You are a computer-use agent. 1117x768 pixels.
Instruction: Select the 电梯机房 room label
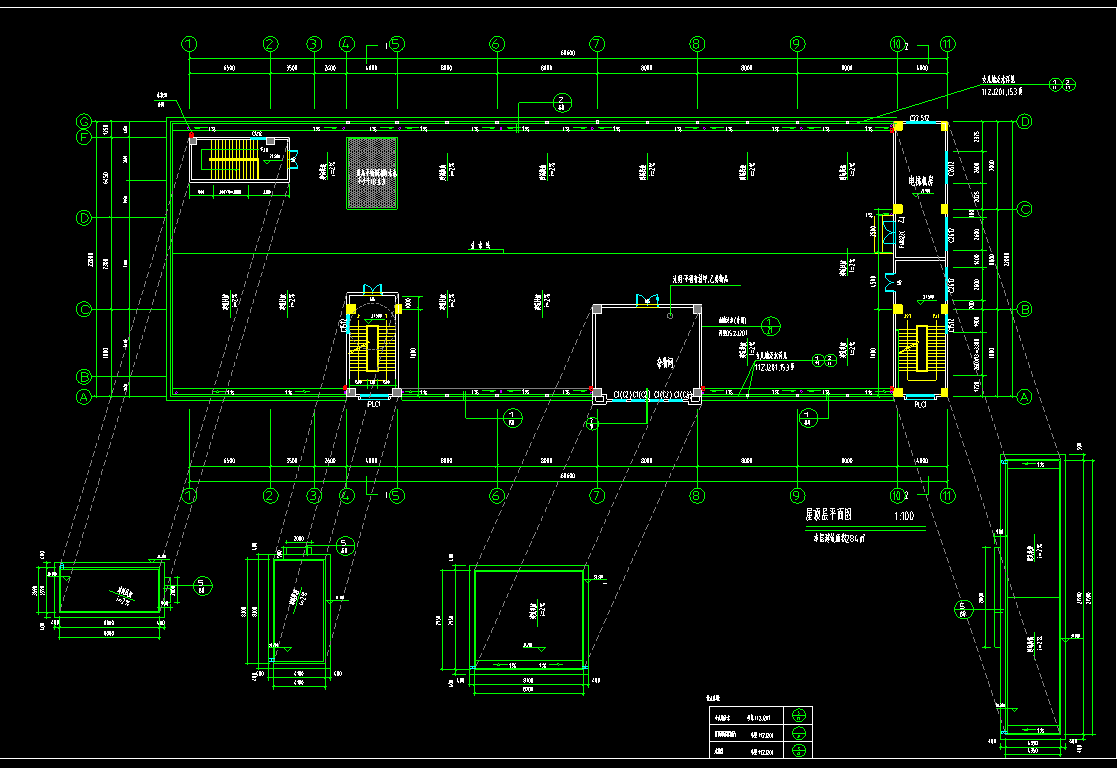(x=921, y=183)
